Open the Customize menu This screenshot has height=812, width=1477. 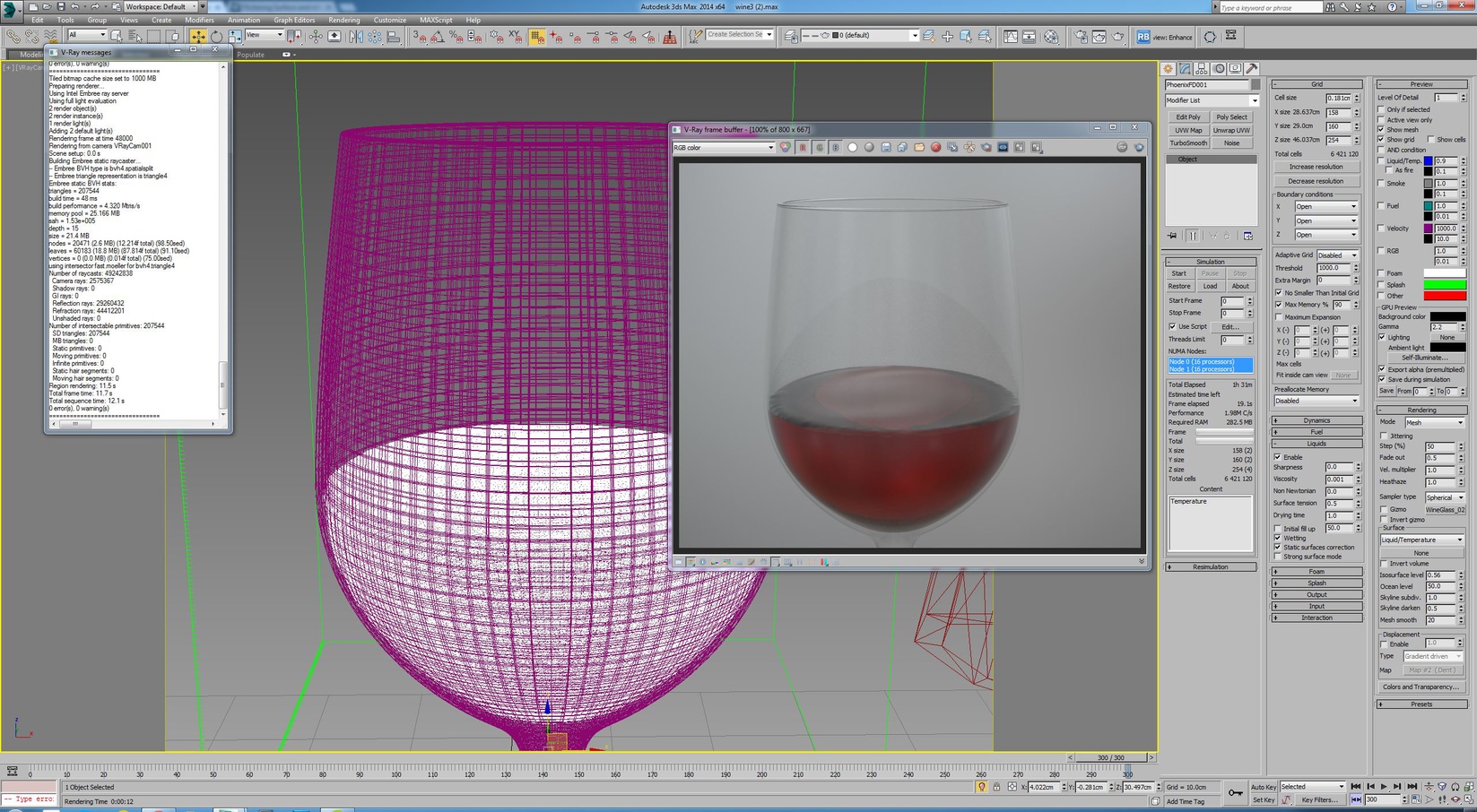click(389, 20)
